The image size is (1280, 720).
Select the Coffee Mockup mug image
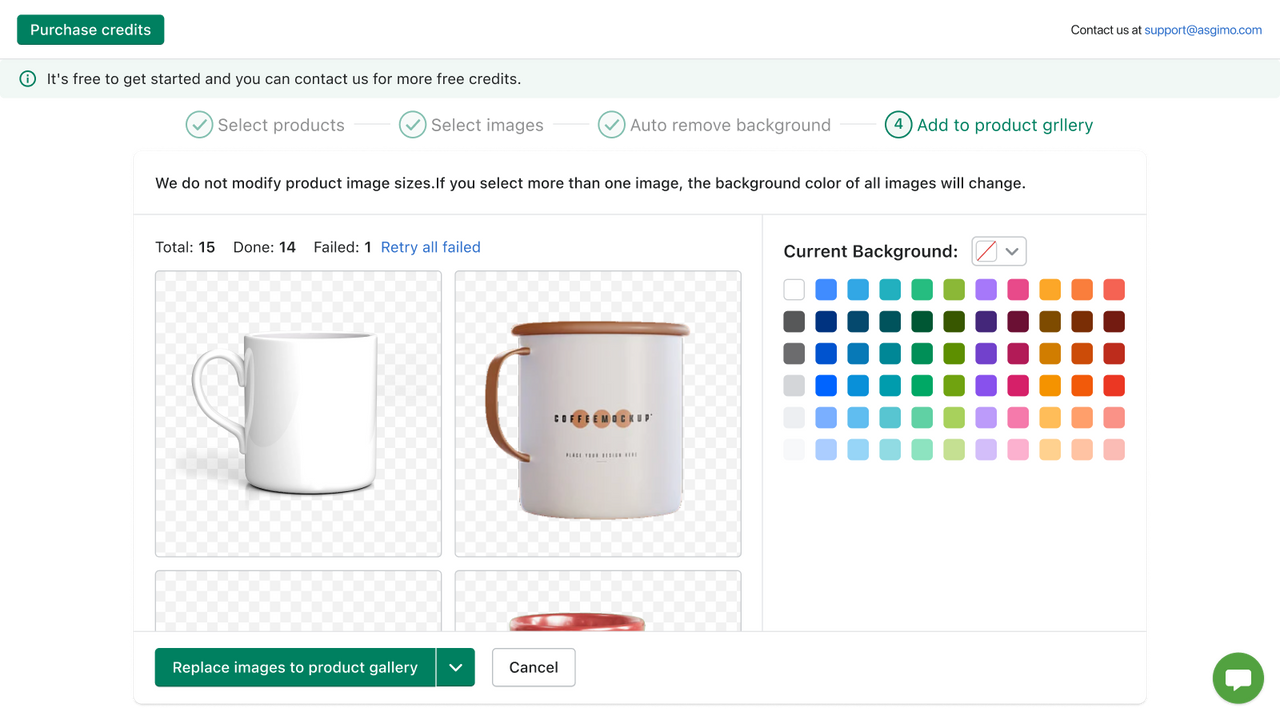coord(598,414)
